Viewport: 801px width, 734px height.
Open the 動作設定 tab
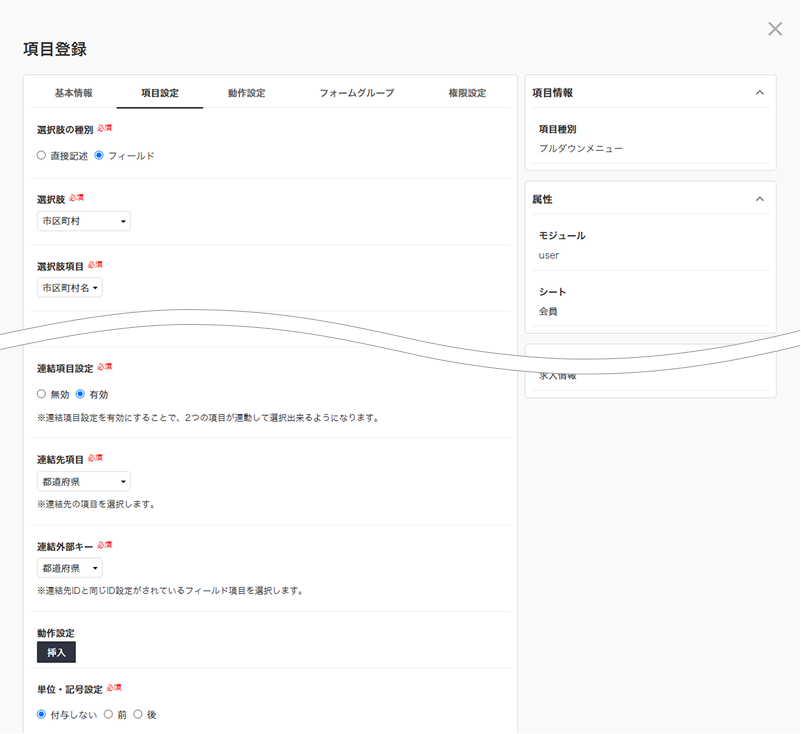coord(246,93)
